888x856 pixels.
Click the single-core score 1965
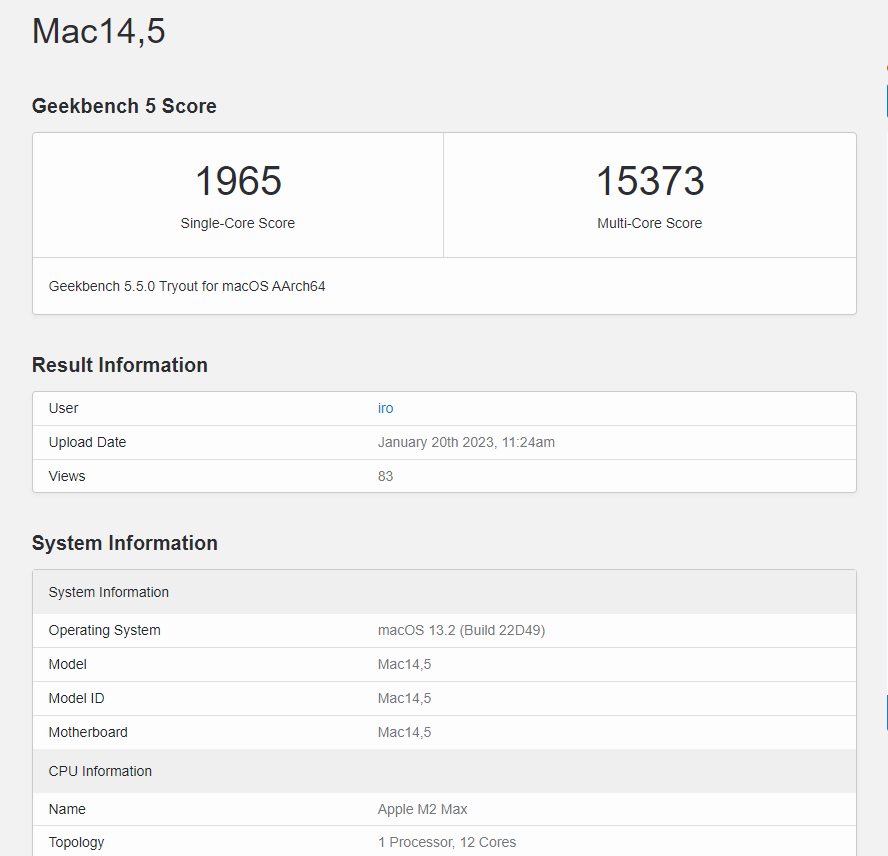[x=238, y=181]
